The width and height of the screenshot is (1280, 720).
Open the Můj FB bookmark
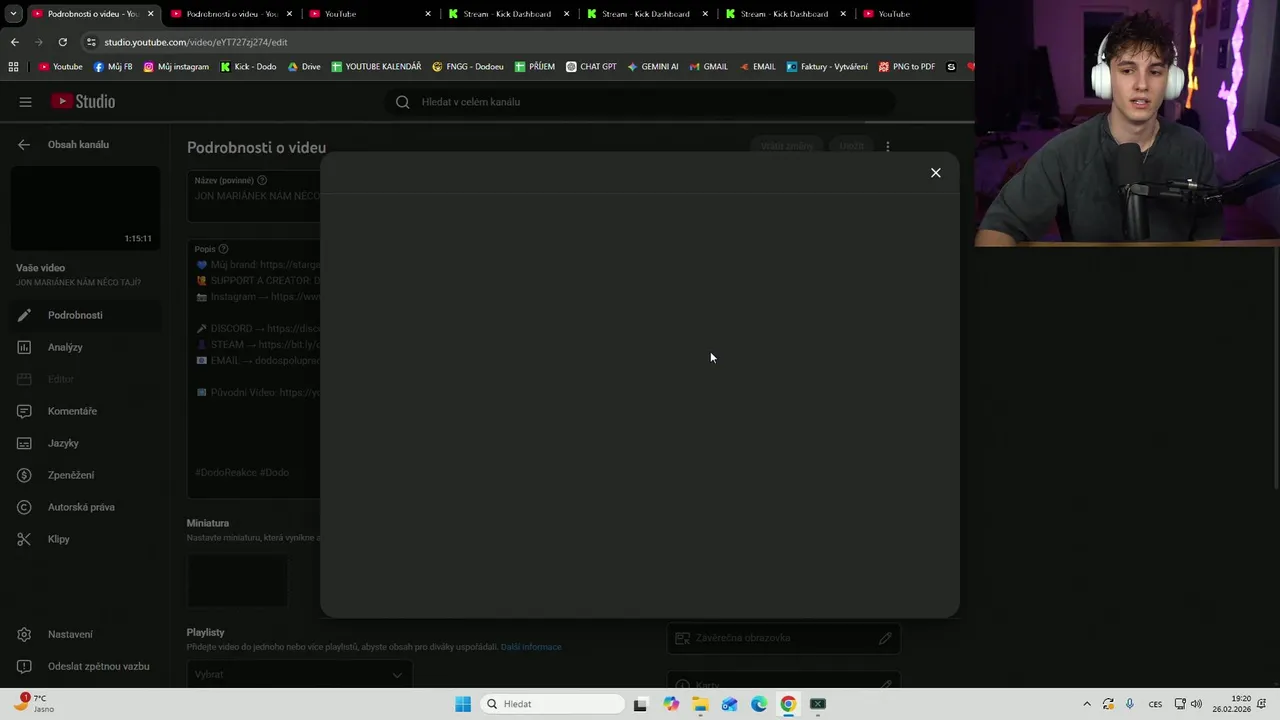[113, 67]
